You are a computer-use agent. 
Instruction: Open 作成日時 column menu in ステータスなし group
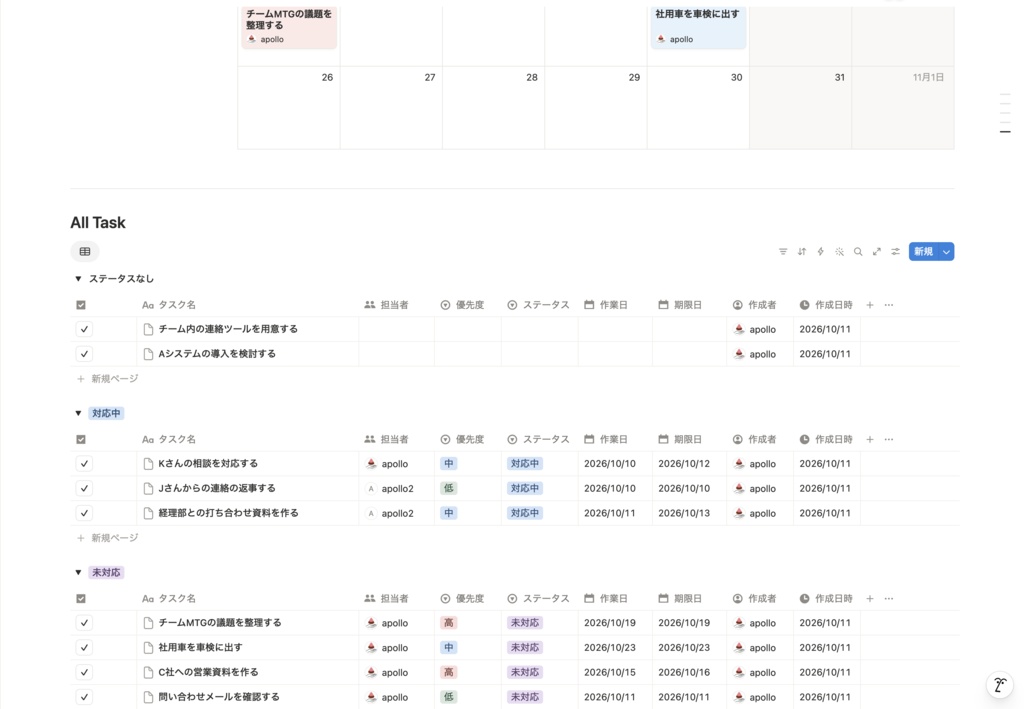tap(826, 305)
